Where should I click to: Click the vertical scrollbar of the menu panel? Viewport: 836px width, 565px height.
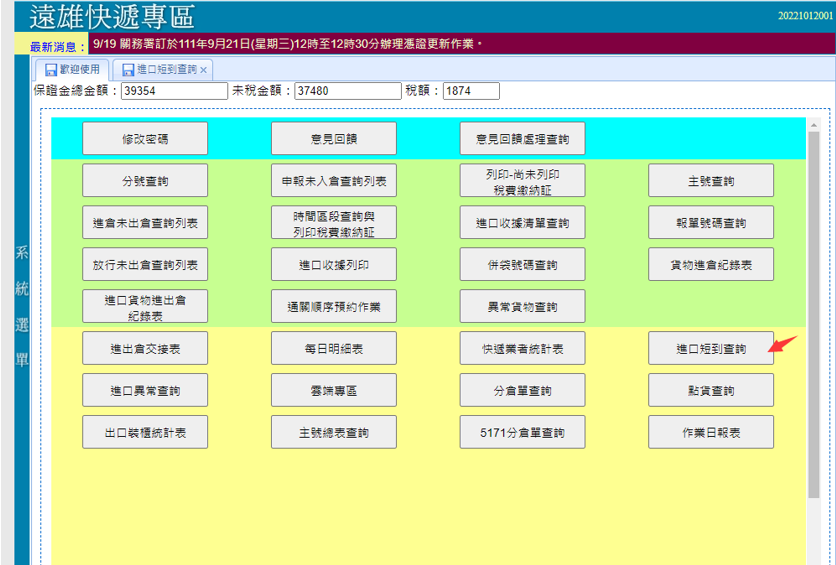tap(813, 300)
